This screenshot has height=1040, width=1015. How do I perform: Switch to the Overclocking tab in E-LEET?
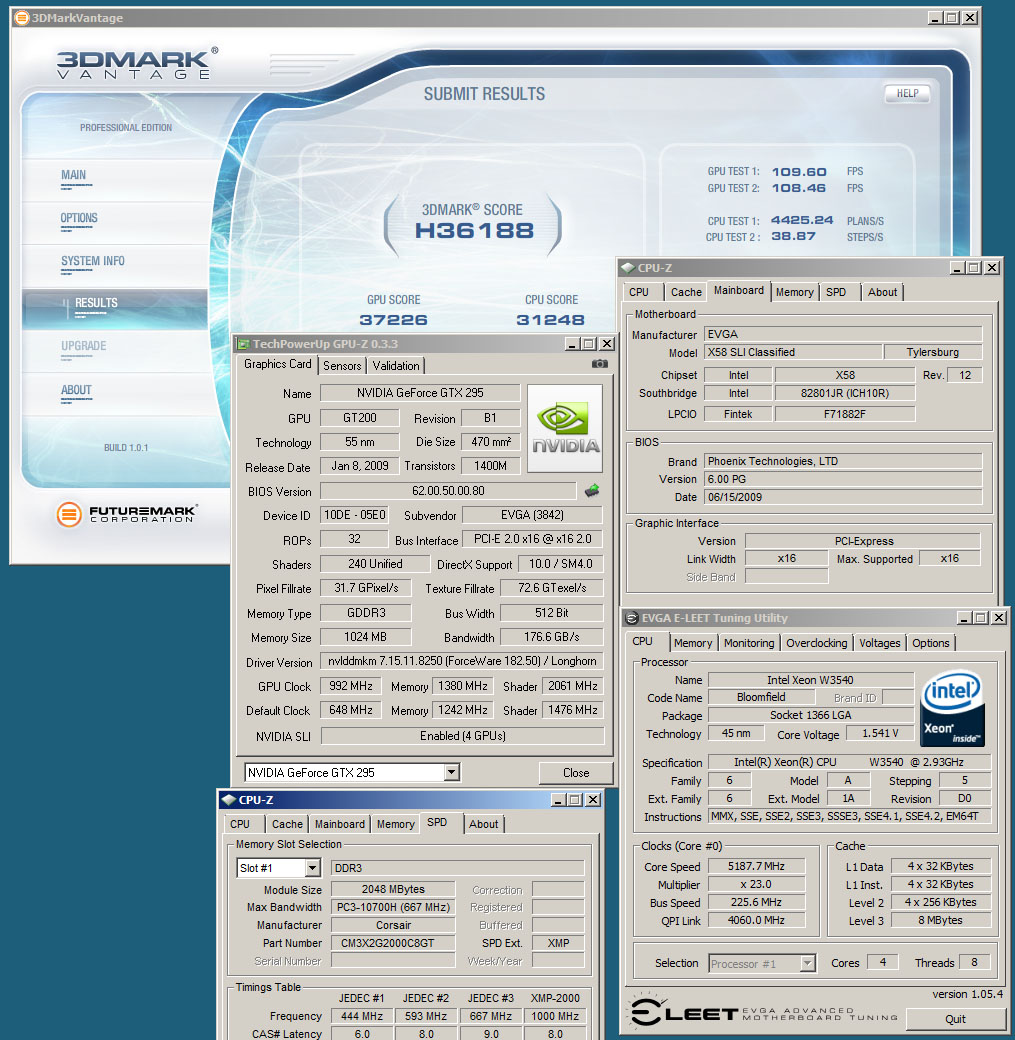tap(817, 643)
